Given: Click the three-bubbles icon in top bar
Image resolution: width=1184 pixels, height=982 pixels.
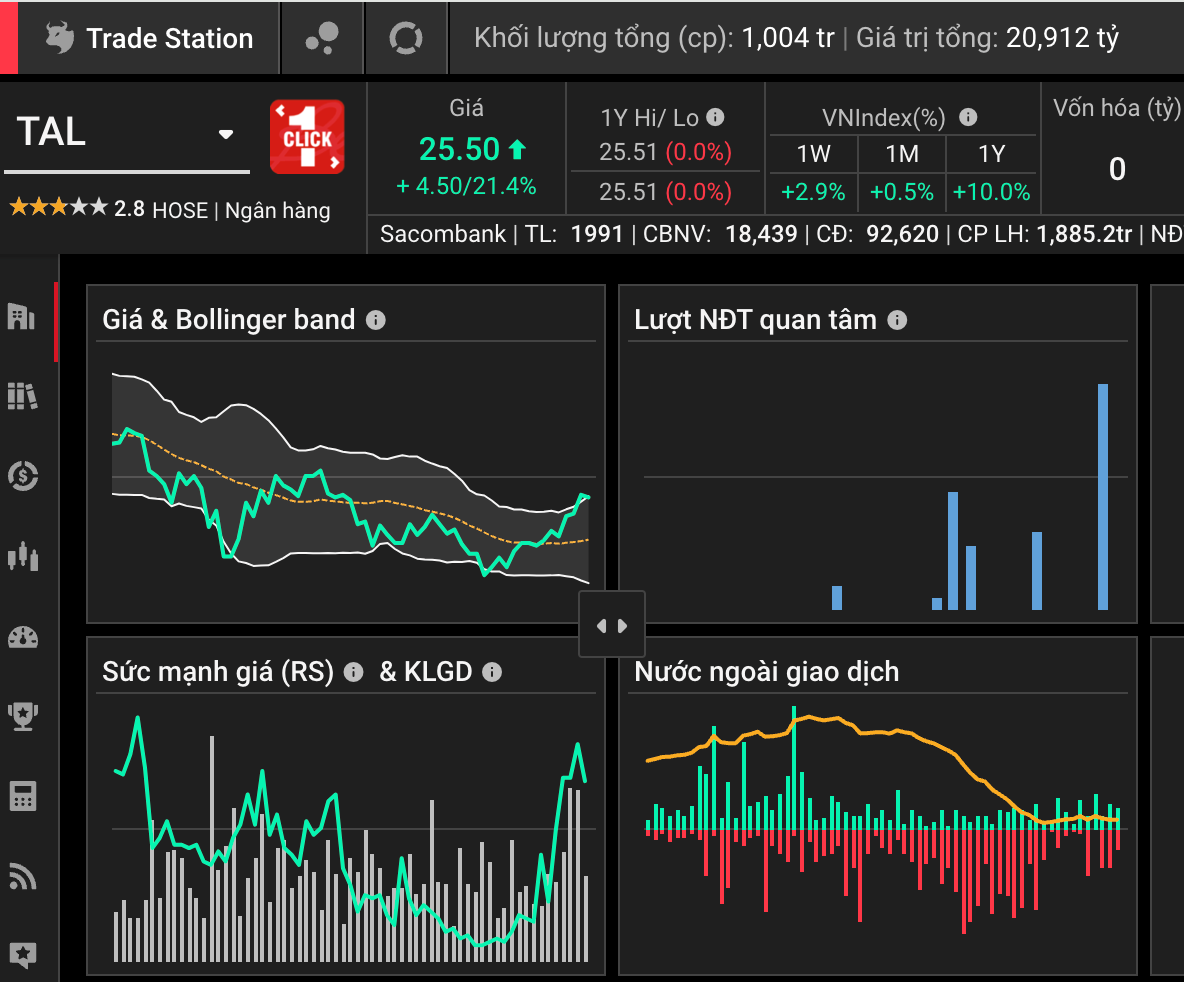Looking at the screenshot, I should click(322, 39).
